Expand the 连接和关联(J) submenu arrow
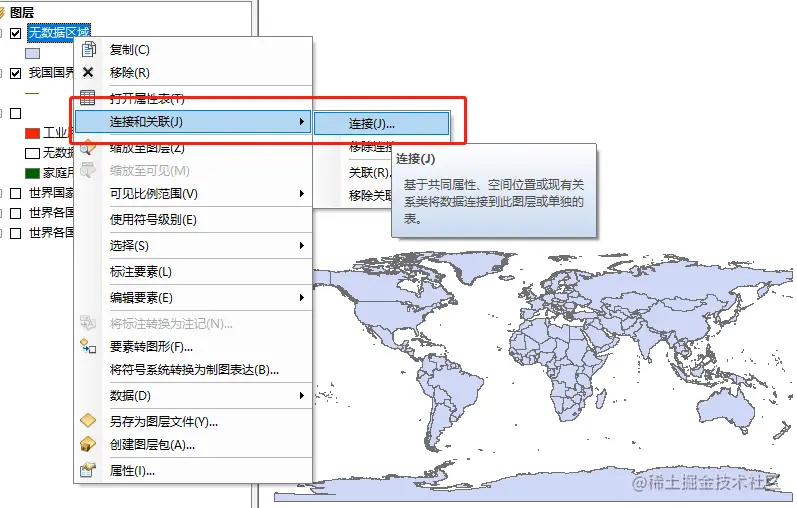The width and height of the screenshot is (797, 508). (301, 122)
